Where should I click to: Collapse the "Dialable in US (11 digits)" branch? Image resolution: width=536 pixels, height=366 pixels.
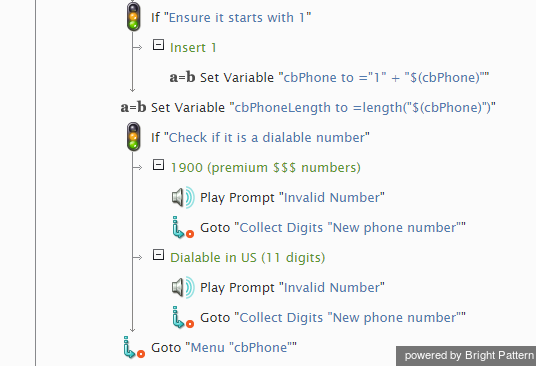tap(158, 255)
